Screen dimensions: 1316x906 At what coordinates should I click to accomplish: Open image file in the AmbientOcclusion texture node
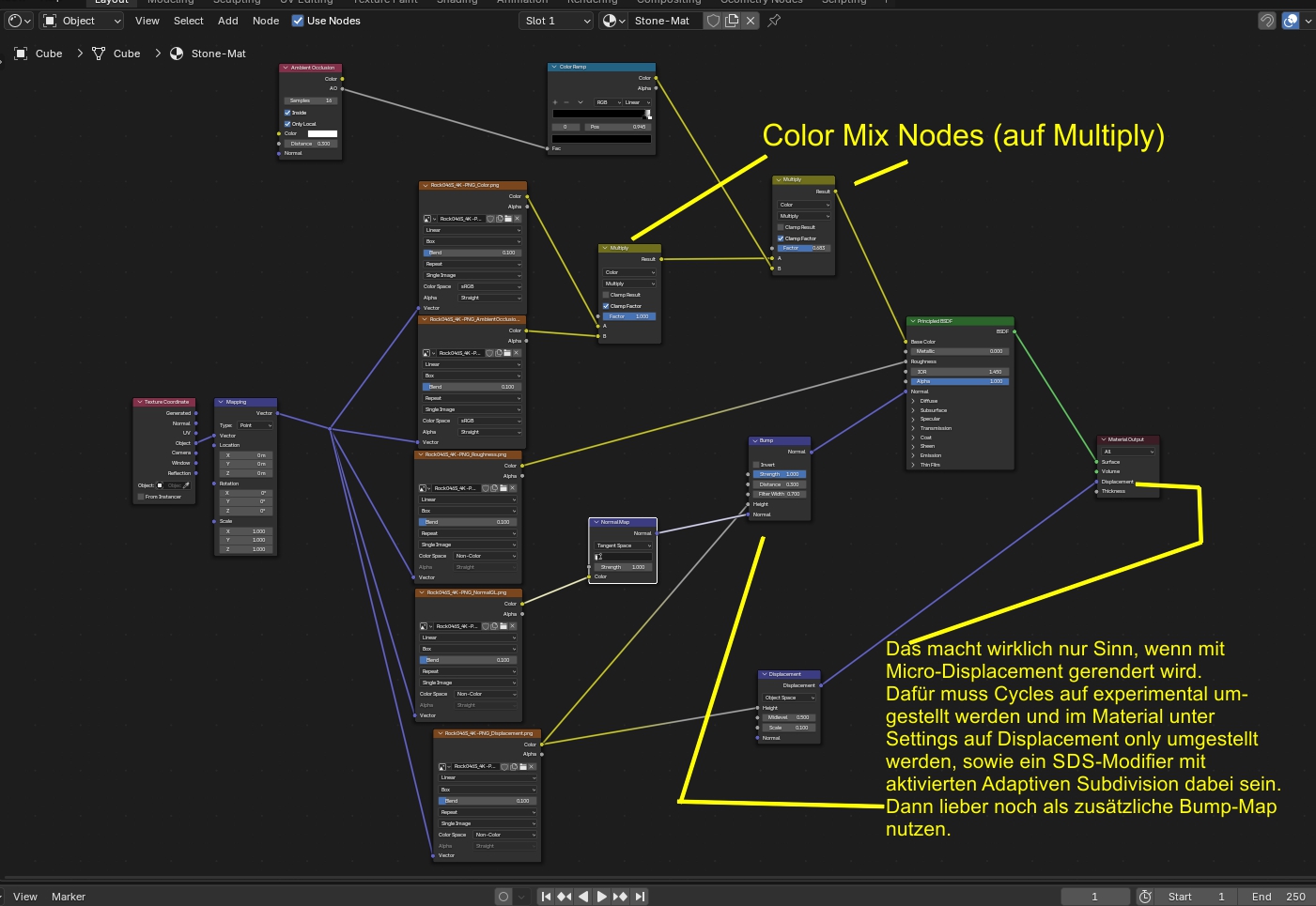[x=507, y=353]
